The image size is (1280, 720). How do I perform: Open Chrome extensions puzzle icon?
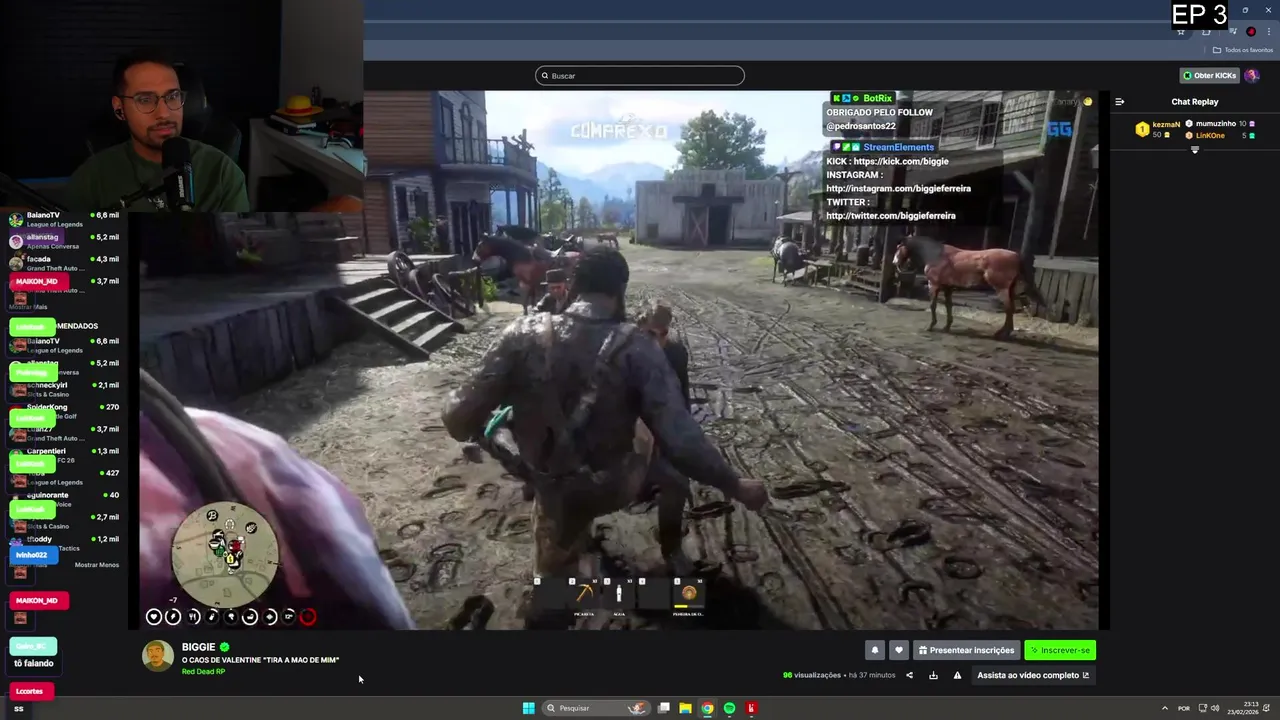[1206, 31]
